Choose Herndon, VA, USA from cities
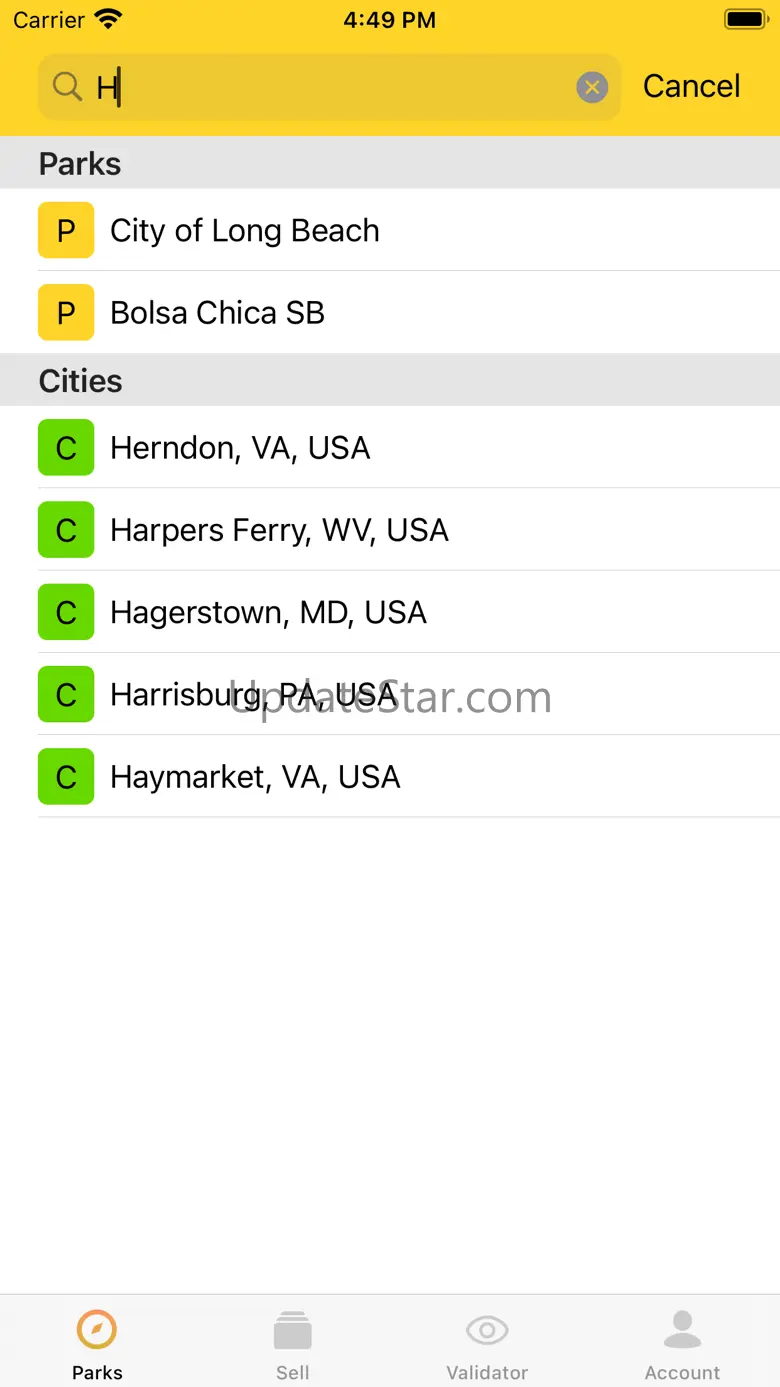 point(390,447)
